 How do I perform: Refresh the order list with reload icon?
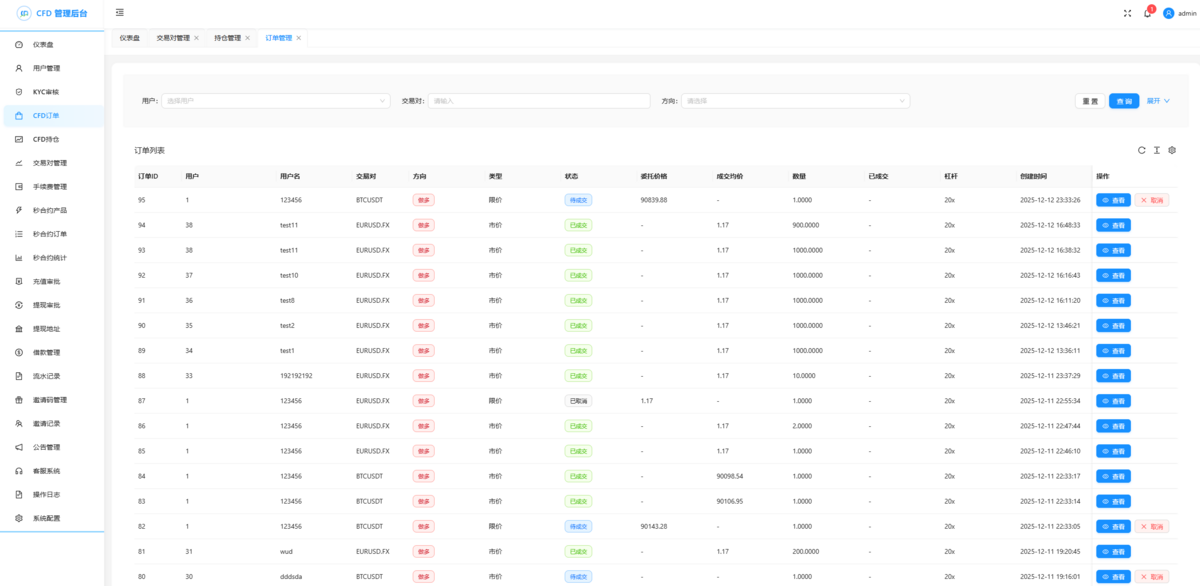click(x=1141, y=150)
